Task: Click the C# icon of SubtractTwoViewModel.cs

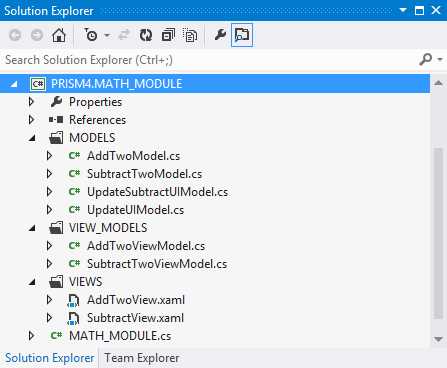Action: point(74,263)
